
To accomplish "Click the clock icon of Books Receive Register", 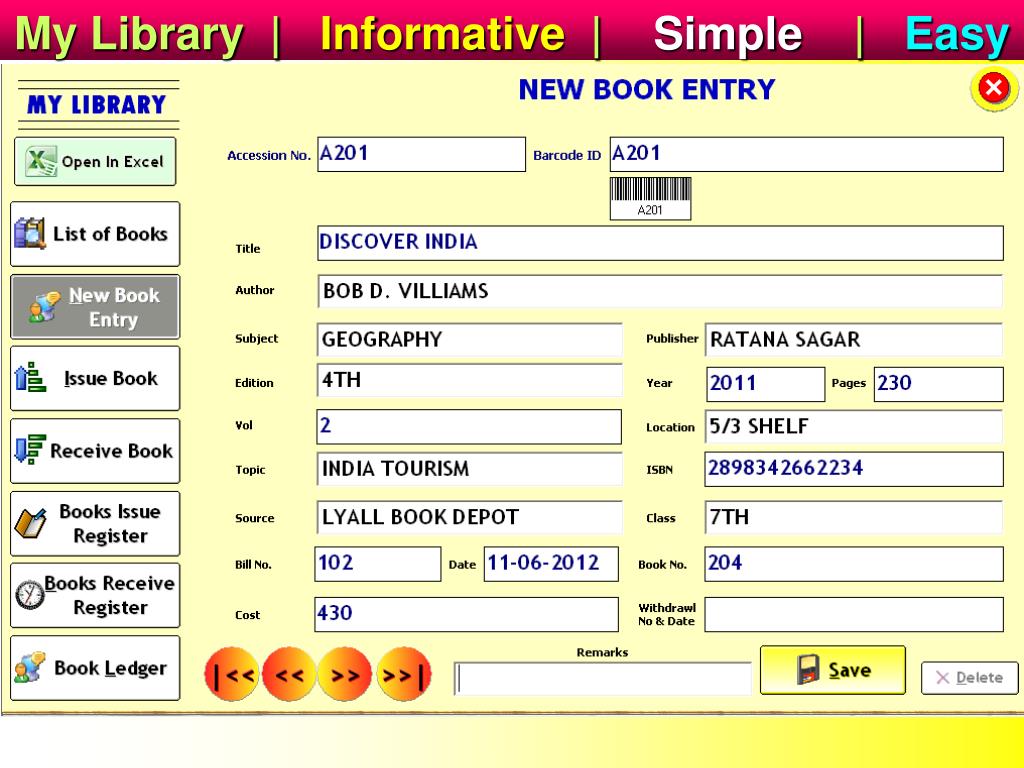I will (x=30, y=594).
